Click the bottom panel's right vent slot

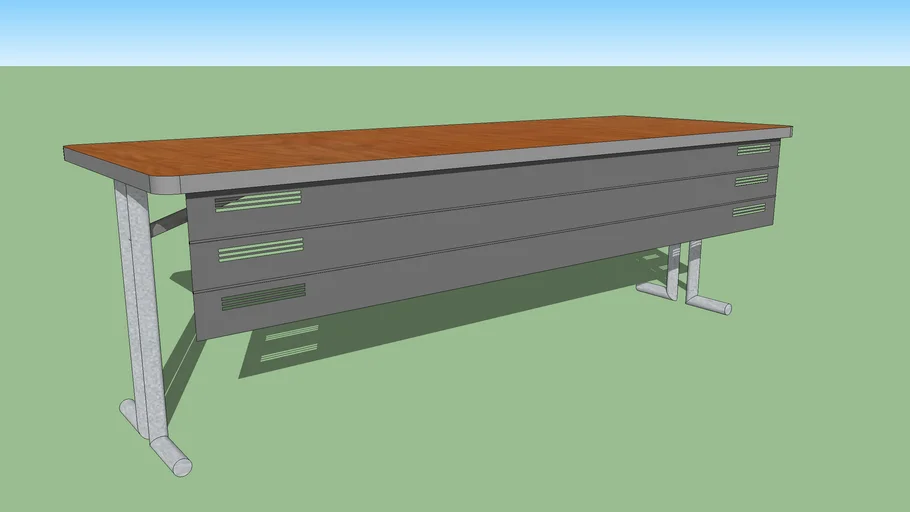(748, 210)
